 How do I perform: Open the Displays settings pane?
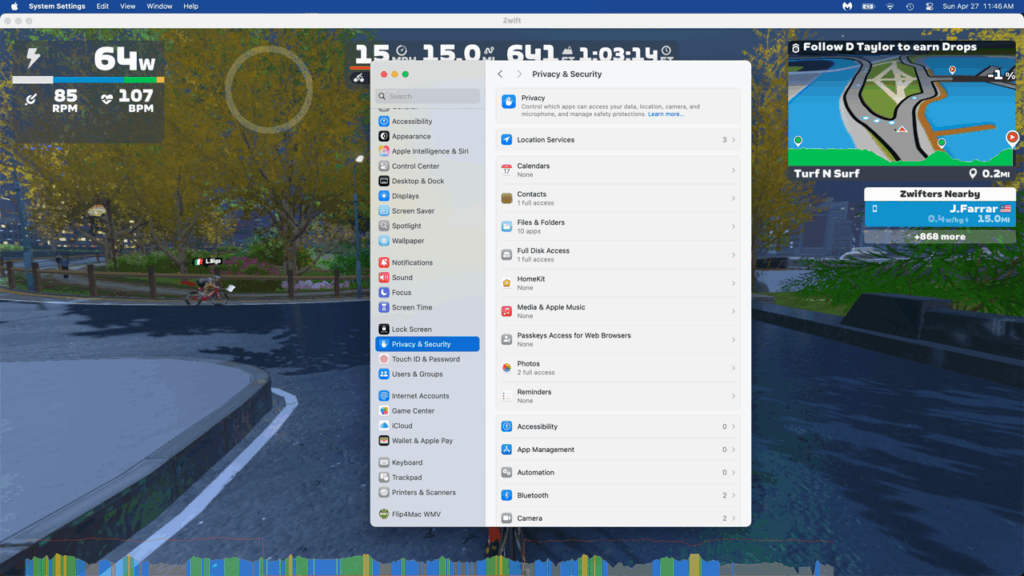point(428,197)
